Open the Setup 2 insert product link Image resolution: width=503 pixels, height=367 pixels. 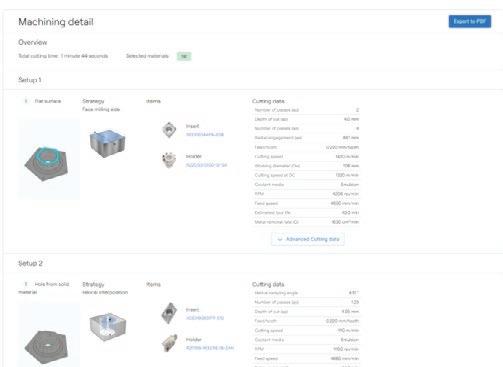pos(205,318)
